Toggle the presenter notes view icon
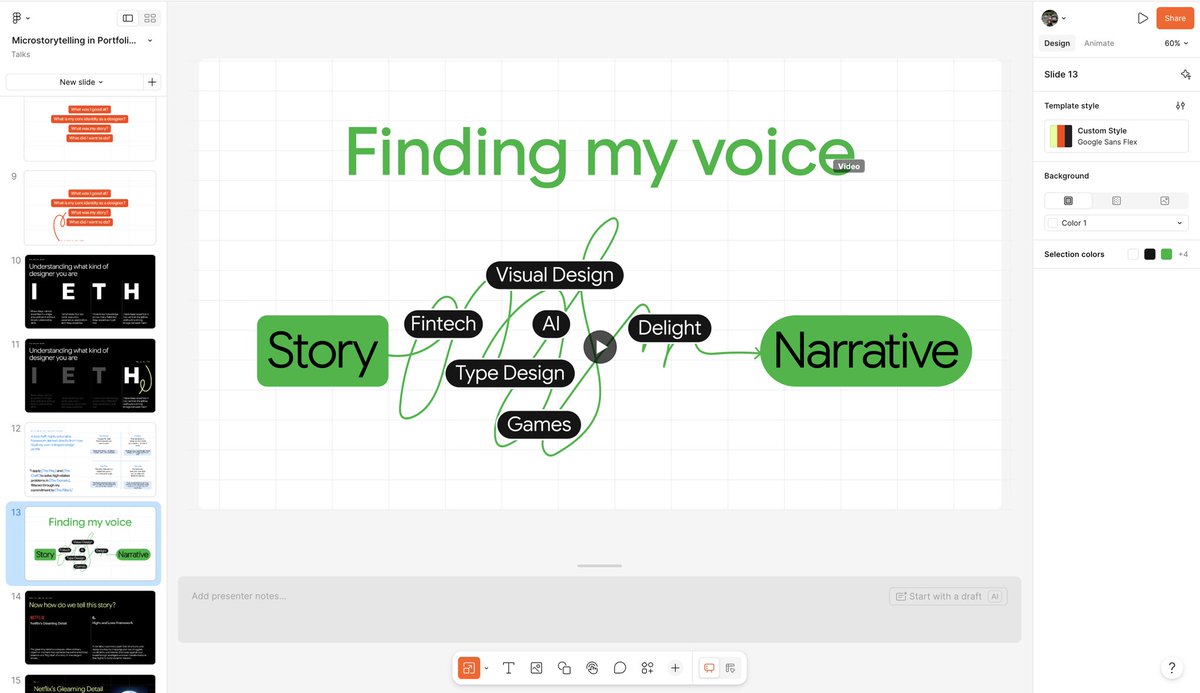Image resolution: width=1200 pixels, height=693 pixels. pos(709,668)
